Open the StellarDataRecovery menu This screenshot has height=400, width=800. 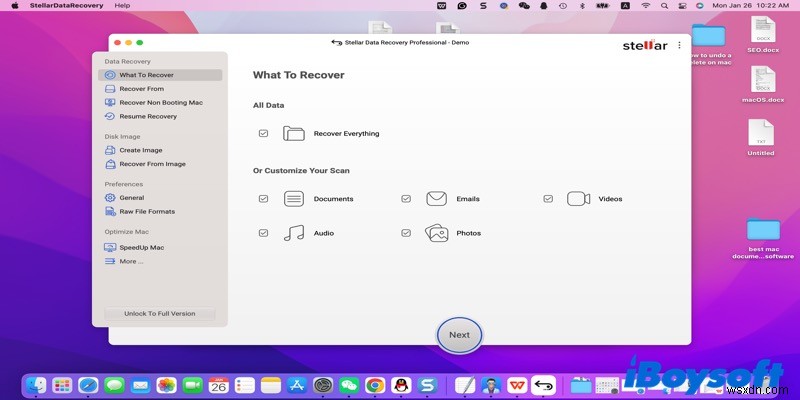[x=66, y=6]
